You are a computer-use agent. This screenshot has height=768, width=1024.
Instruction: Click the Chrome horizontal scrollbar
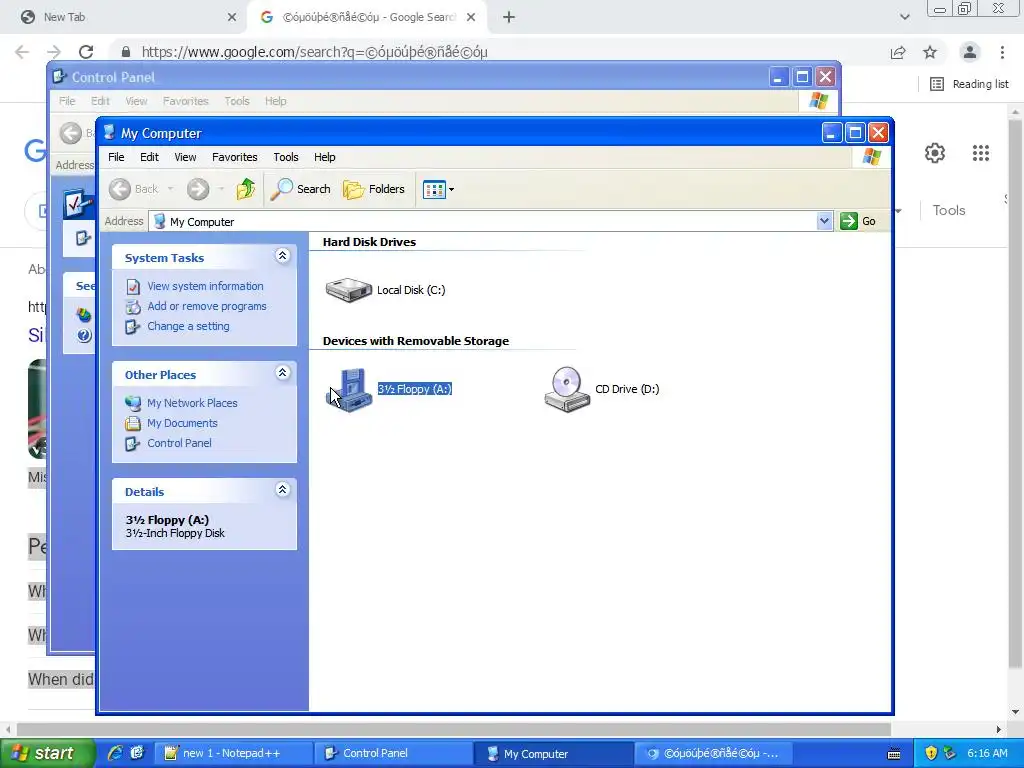coord(454,729)
